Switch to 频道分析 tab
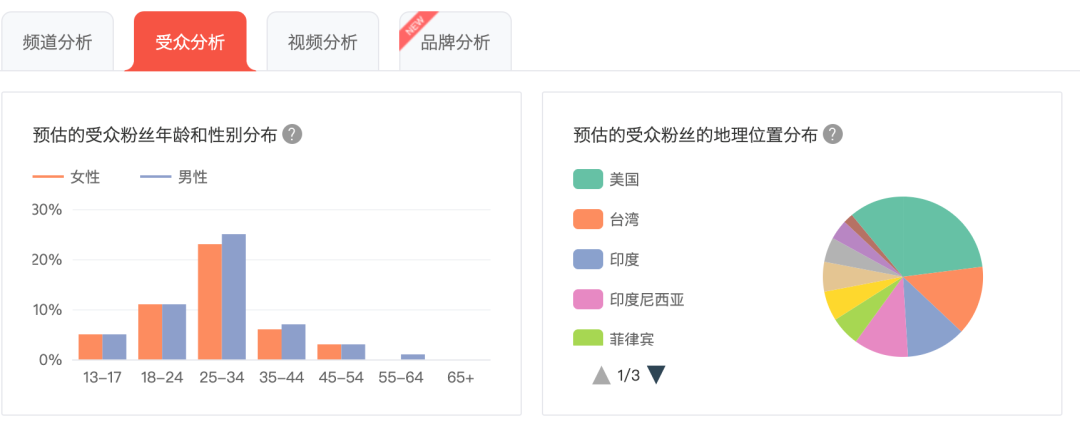Screen dimensions: 1080x432 [57, 41]
